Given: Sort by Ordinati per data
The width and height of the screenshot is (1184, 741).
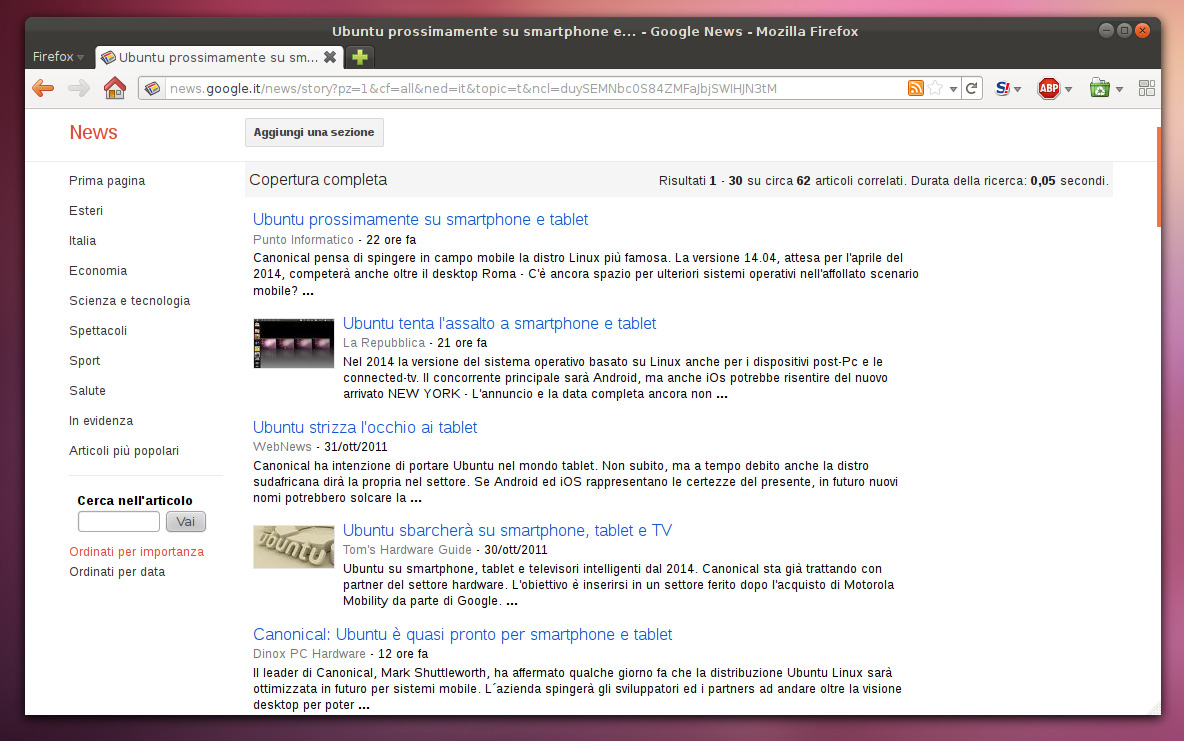Looking at the screenshot, I should (x=117, y=572).
